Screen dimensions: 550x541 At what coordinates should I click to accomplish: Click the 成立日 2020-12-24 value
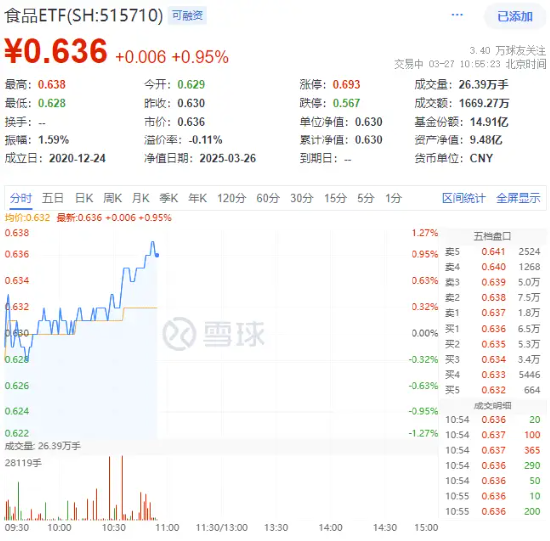[77, 158]
